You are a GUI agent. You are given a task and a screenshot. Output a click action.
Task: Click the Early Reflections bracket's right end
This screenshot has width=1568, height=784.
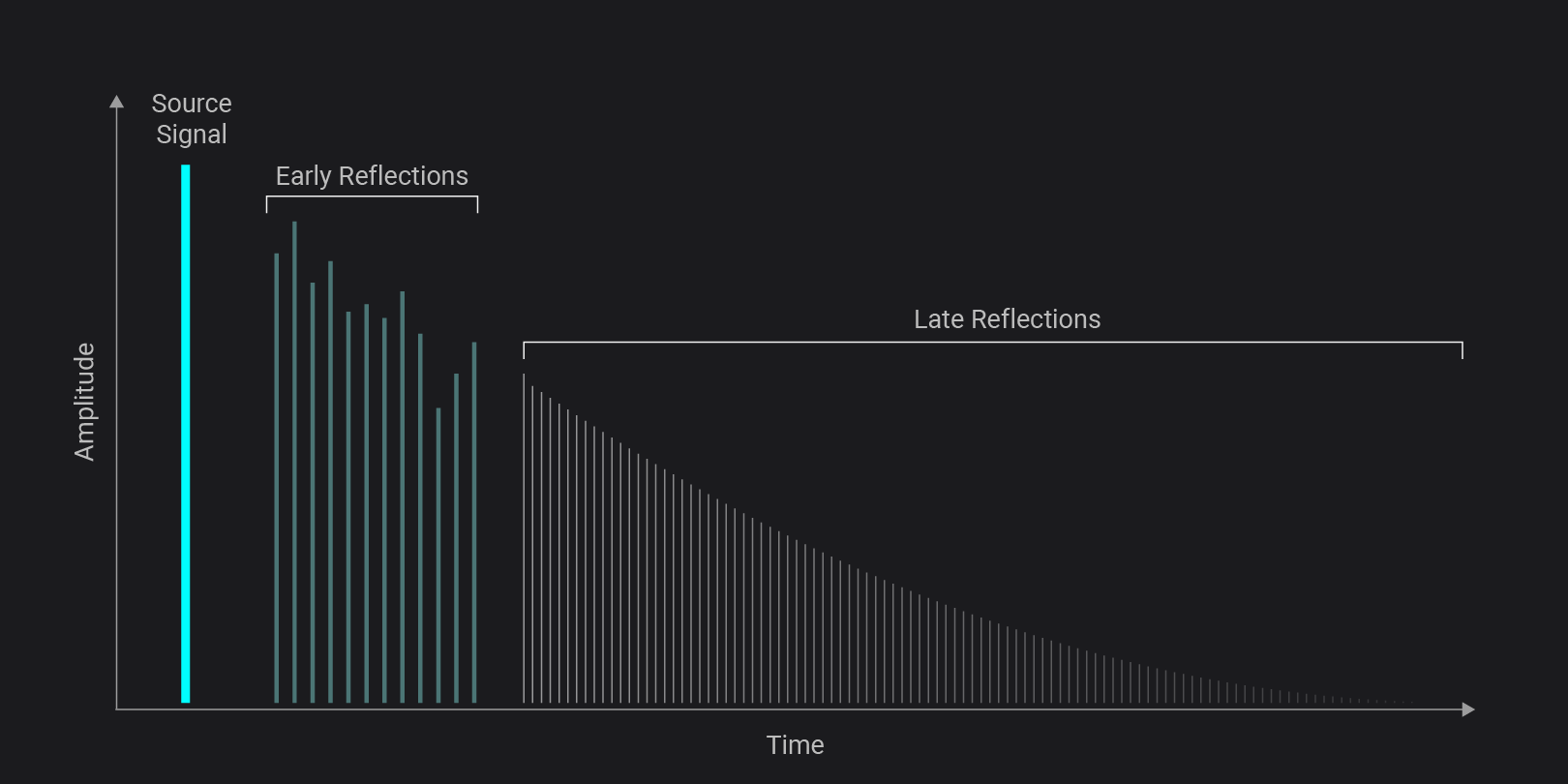(477, 204)
